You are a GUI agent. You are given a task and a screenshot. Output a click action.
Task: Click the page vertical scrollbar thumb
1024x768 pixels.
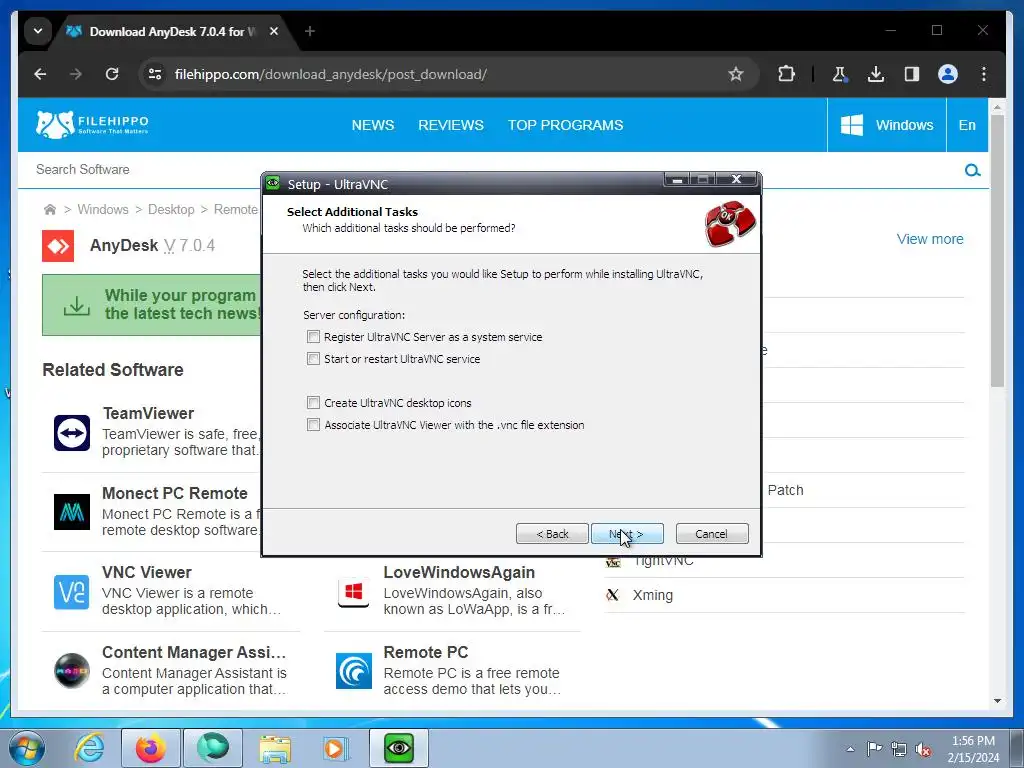(997, 251)
